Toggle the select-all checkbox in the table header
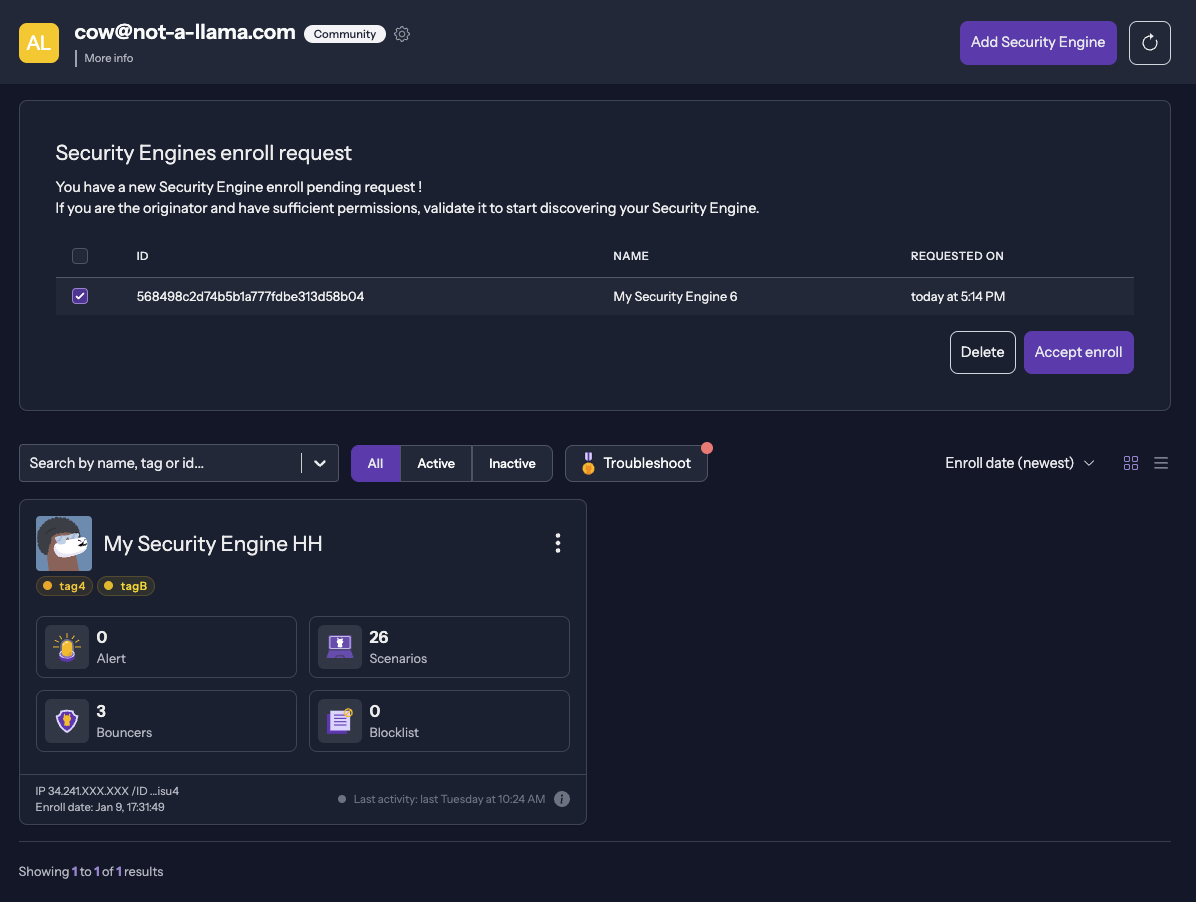Screen dimensions: 1196x902 pos(79,256)
